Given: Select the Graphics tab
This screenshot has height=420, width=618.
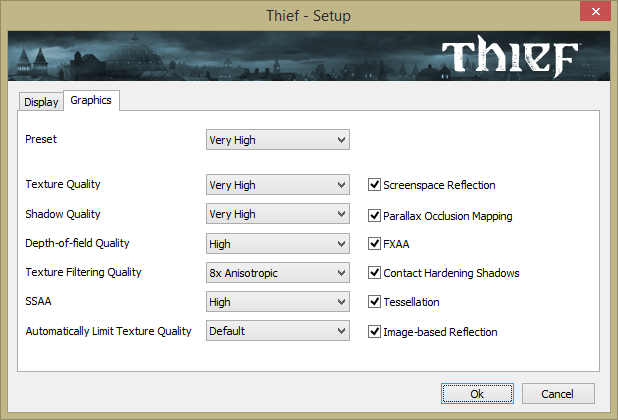Looking at the screenshot, I should click(91, 100).
